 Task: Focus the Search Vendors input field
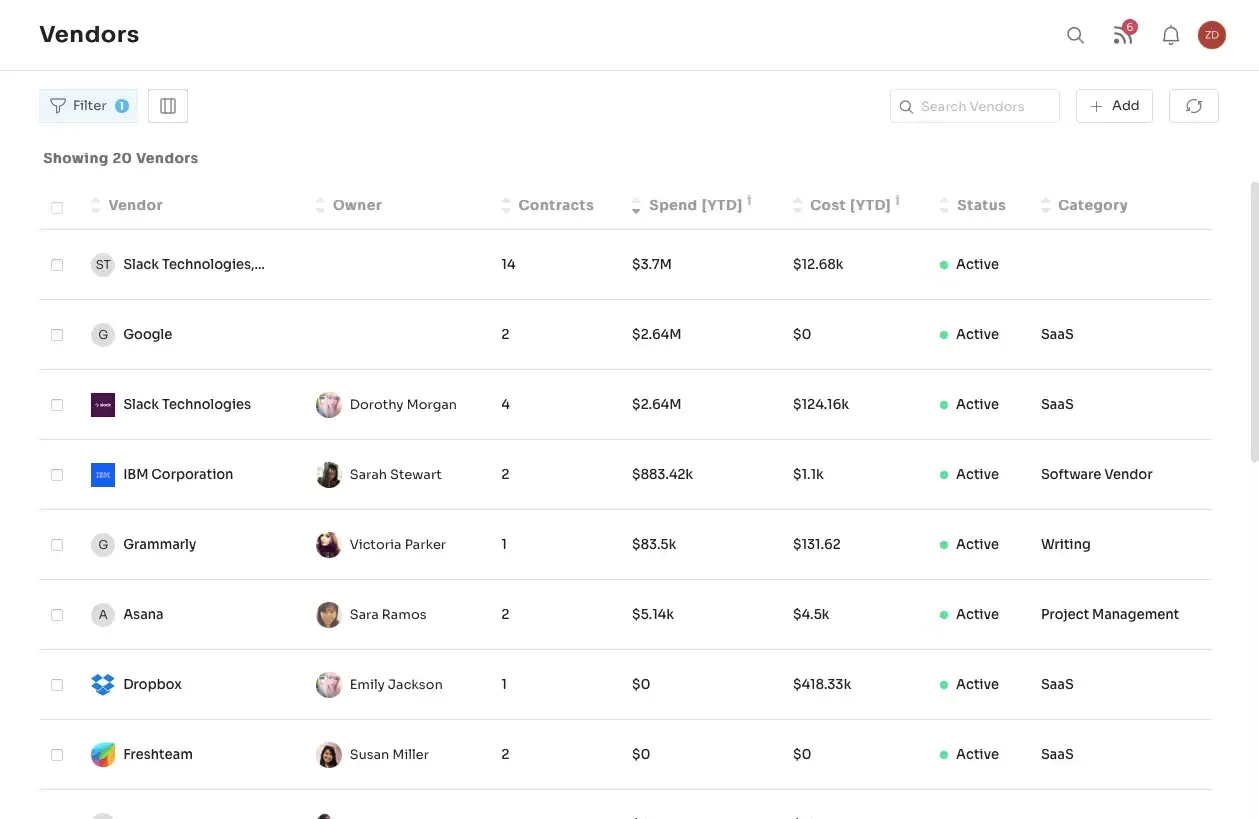click(974, 106)
